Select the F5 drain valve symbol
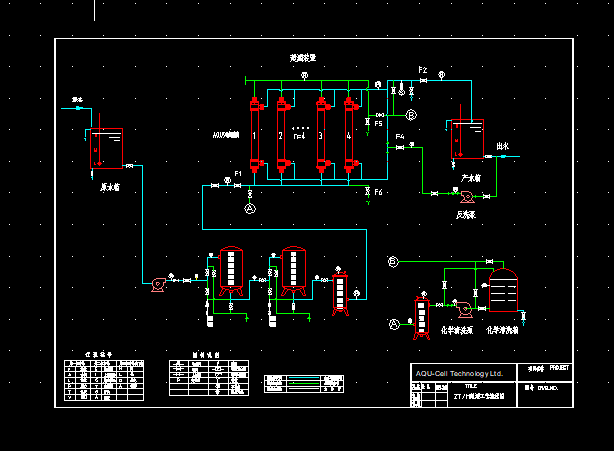This screenshot has height=451, width=614. point(367,122)
